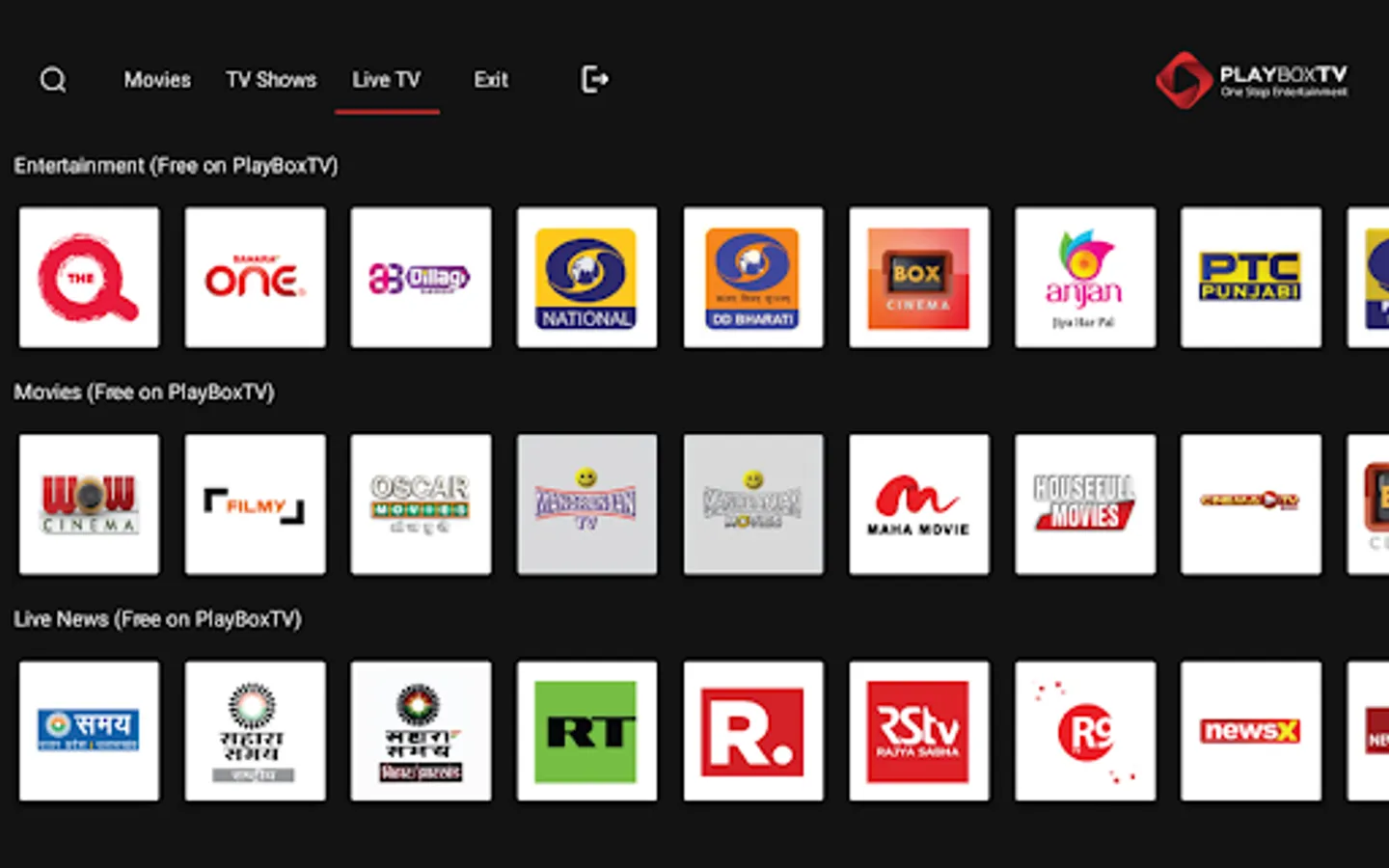Open Republic TV channel

(753, 731)
